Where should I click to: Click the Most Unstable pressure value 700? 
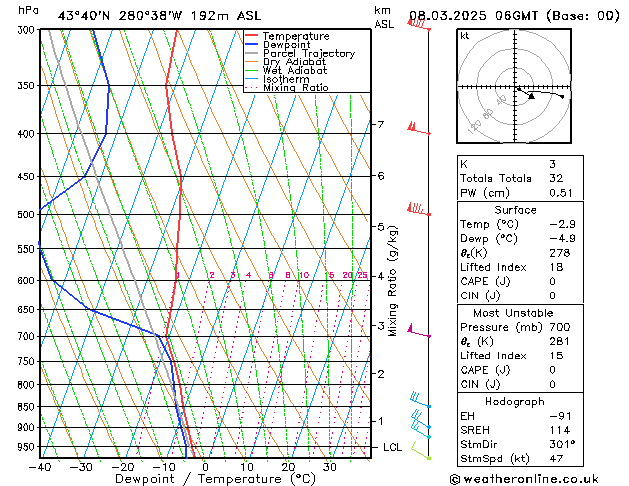pos(560,327)
